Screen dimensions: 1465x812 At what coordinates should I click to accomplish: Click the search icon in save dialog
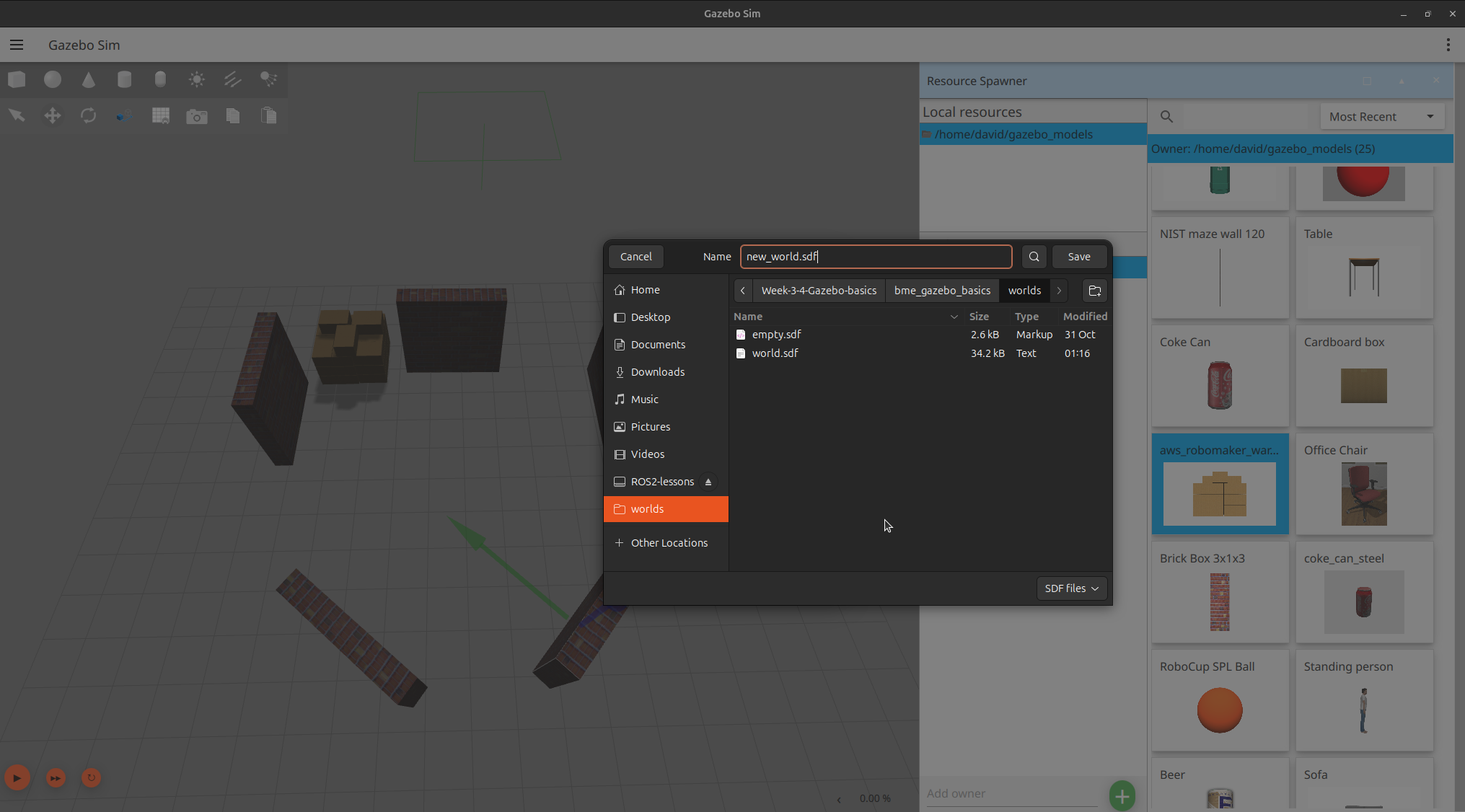point(1034,257)
